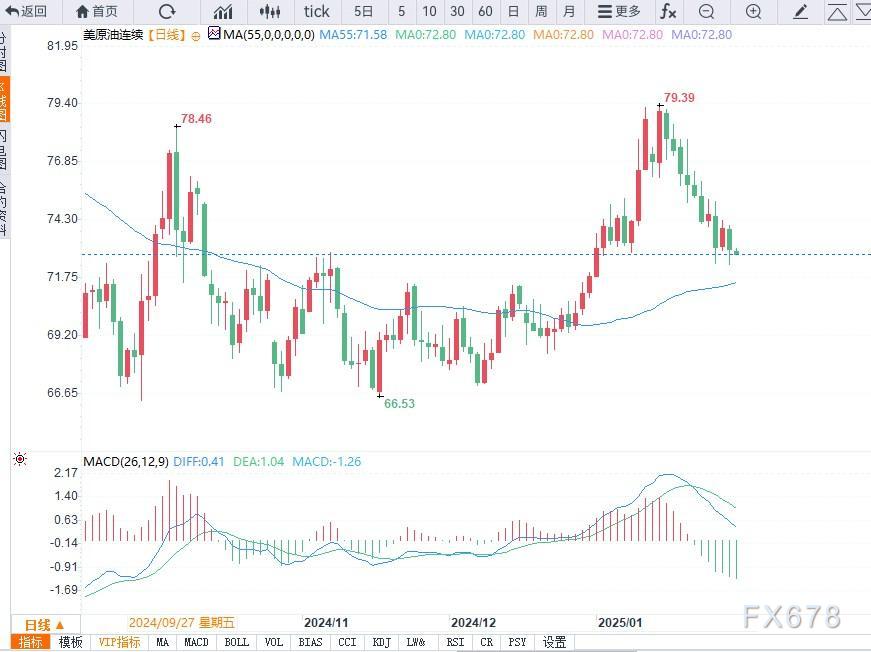Refresh the chart data
This screenshot has height=652, width=871.
166,12
